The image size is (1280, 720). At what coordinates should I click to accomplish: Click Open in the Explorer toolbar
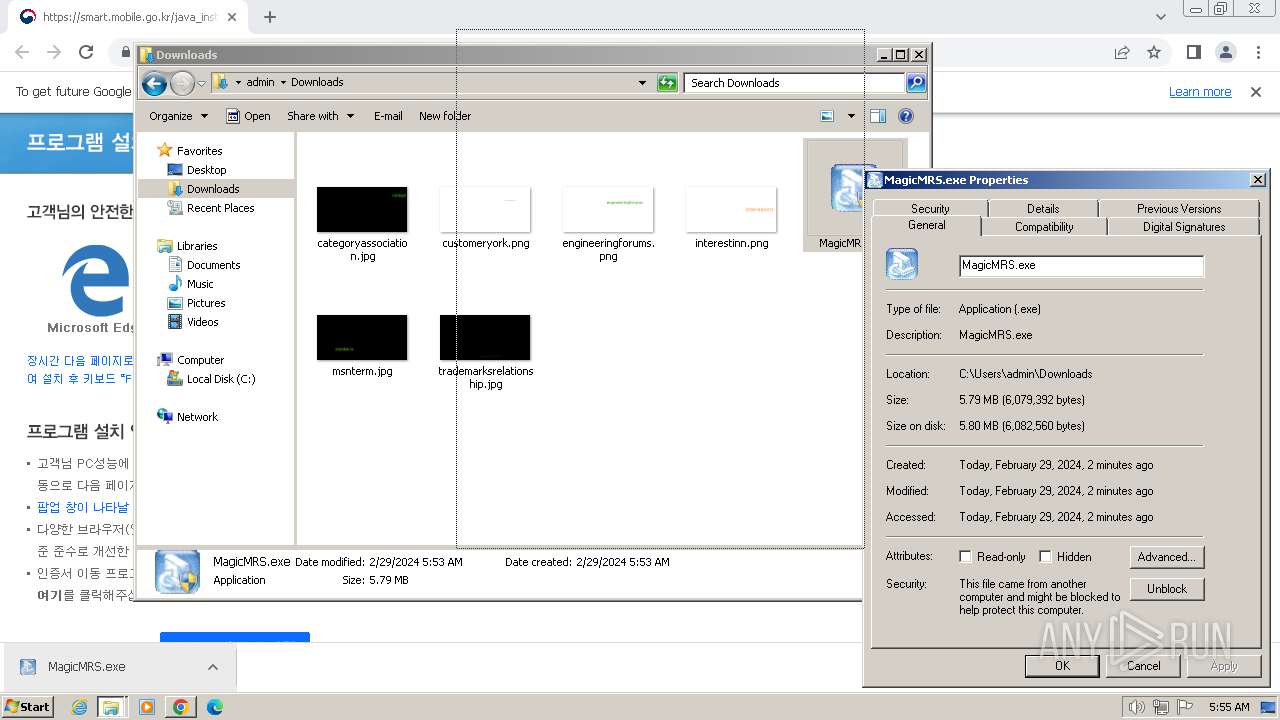point(248,116)
